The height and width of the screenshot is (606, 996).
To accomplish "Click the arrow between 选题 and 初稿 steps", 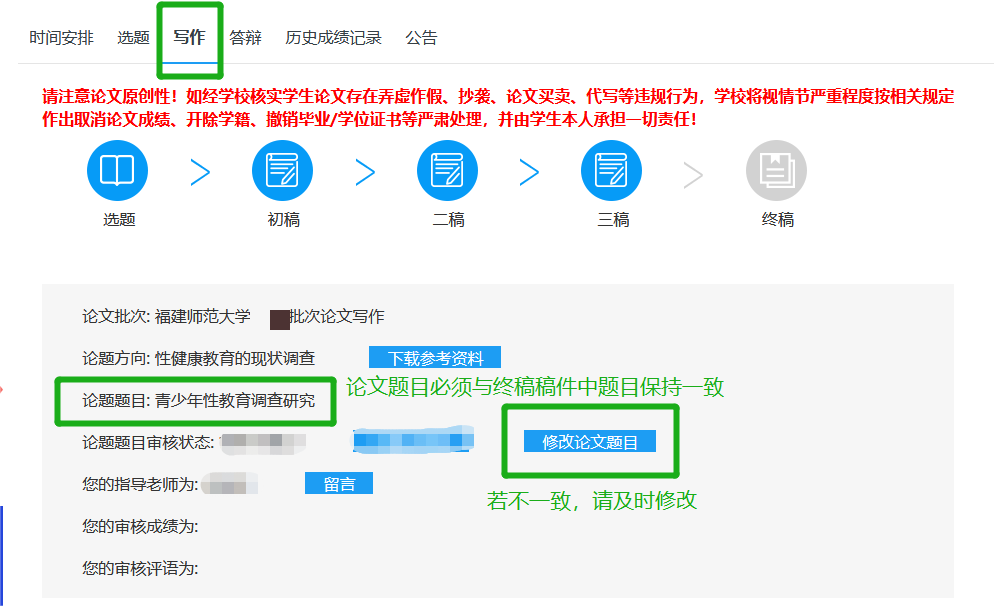I will point(201,173).
